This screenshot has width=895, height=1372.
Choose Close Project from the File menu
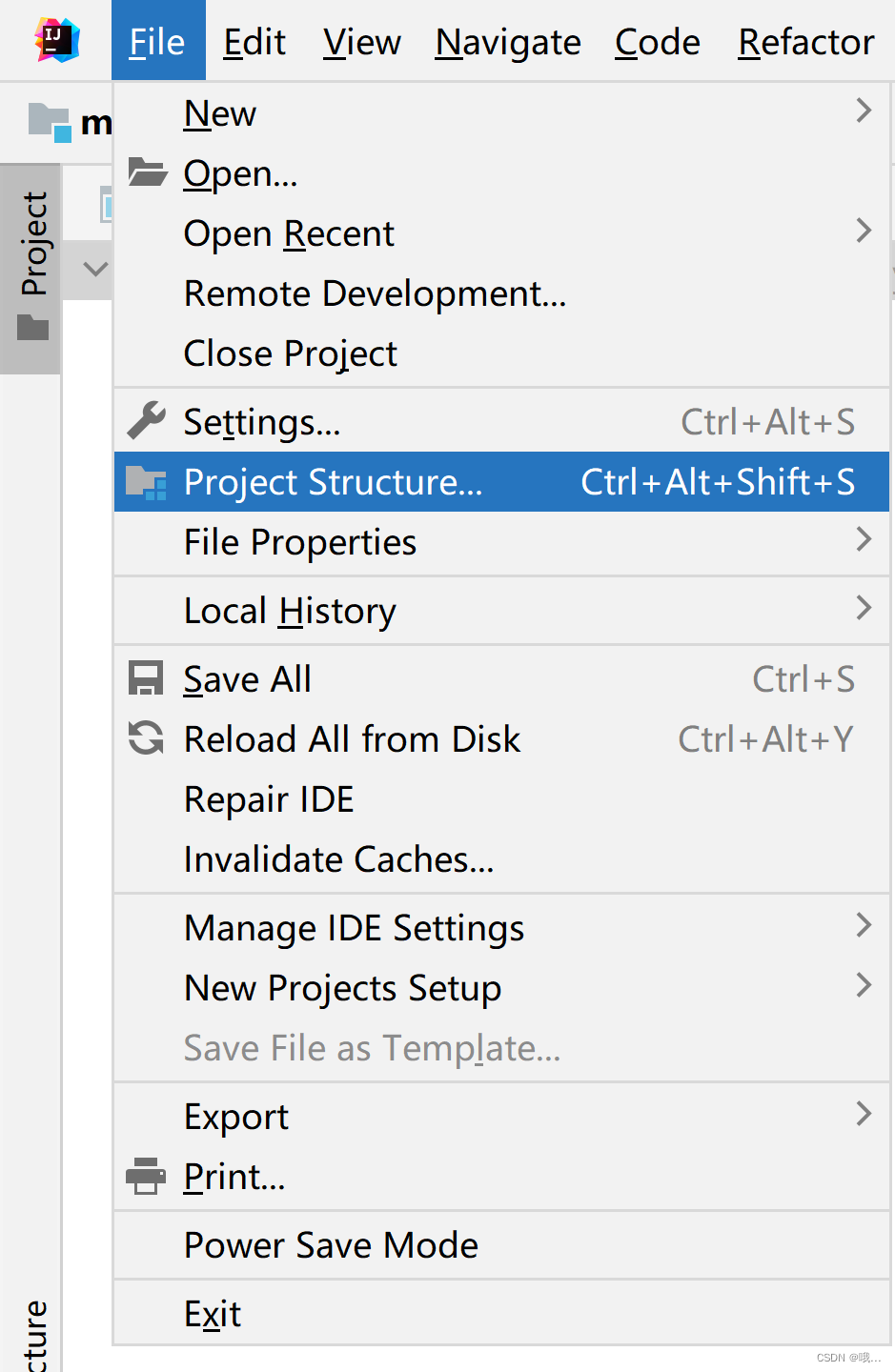[501, 353]
